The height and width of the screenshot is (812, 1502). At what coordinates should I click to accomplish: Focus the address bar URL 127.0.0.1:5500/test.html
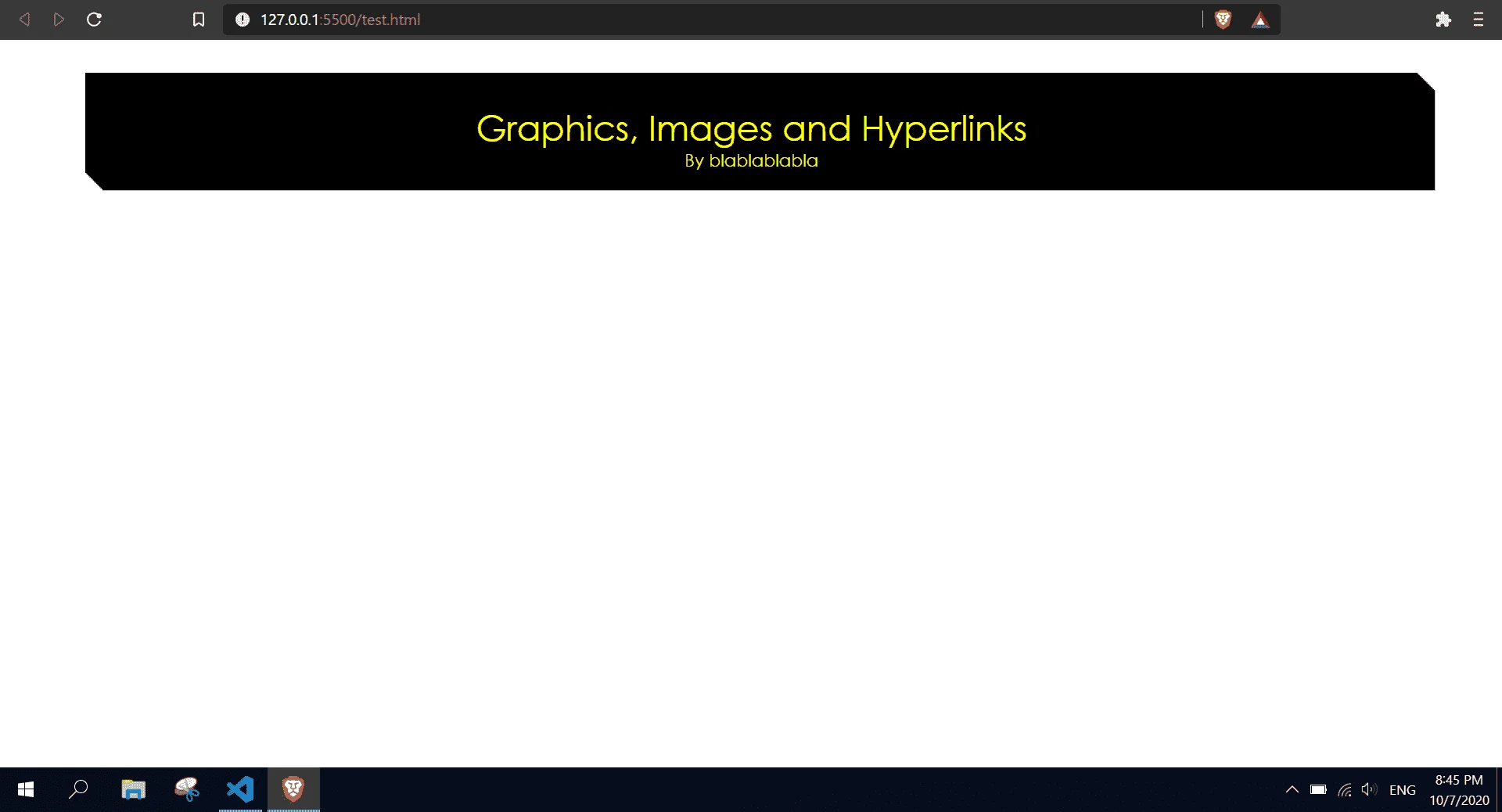pyautogui.click(x=340, y=20)
